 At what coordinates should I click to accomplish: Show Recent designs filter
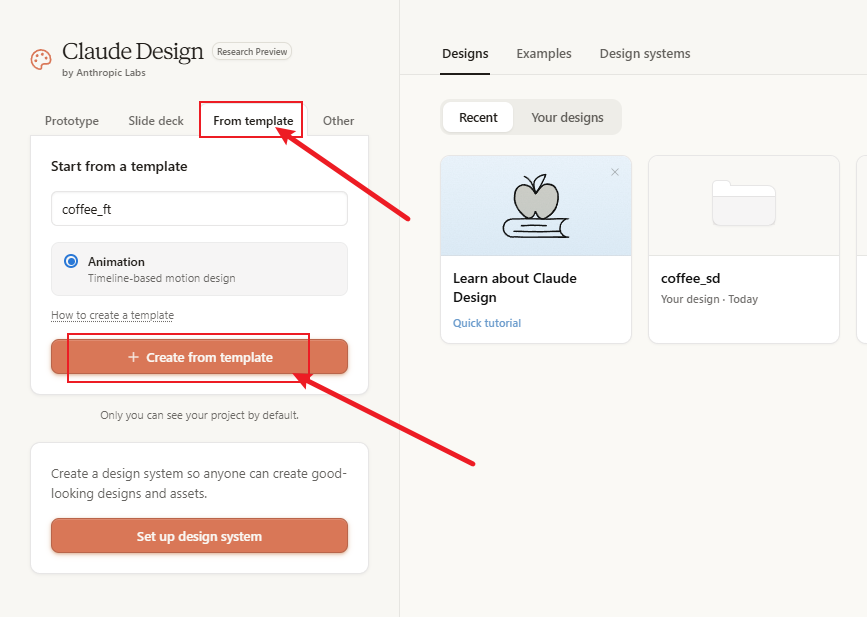(x=478, y=117)
